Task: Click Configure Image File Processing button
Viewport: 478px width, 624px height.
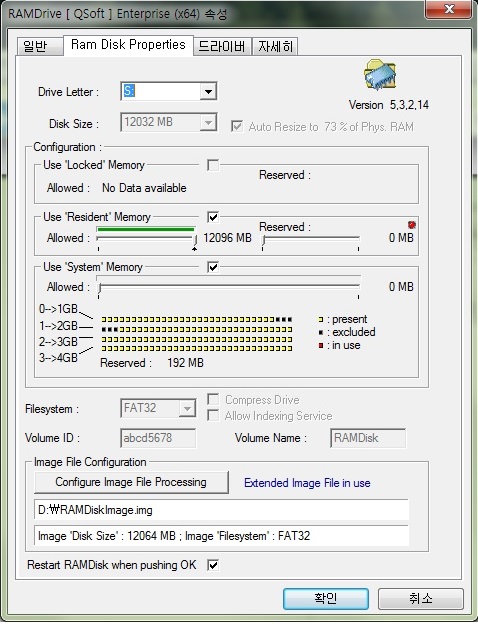Action: tap(131, 482)
